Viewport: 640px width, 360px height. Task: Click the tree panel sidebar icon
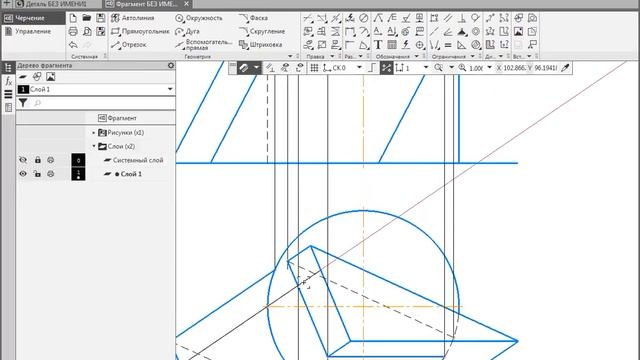tap(8, 68)
